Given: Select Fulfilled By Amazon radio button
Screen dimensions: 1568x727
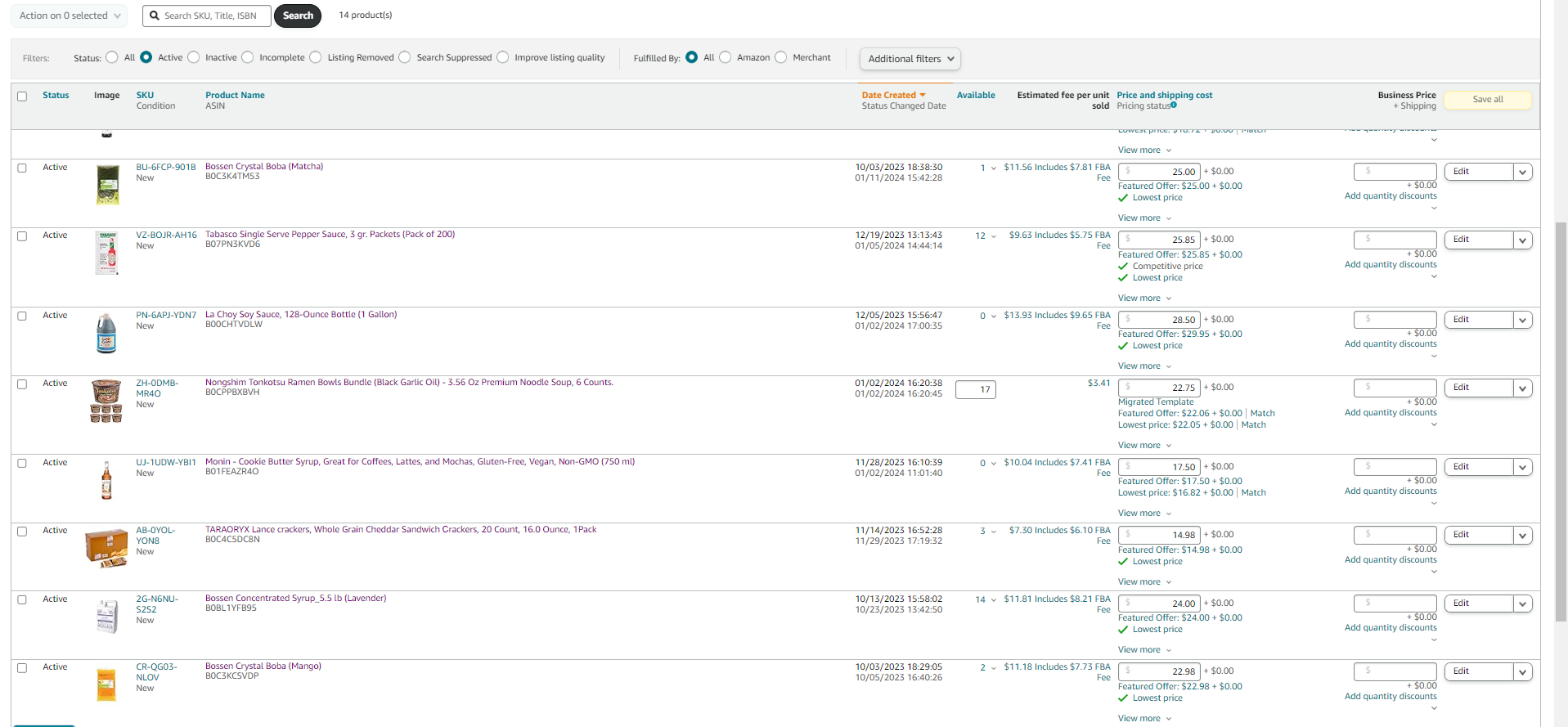Looking at the screenshot, I should (726, 57).
